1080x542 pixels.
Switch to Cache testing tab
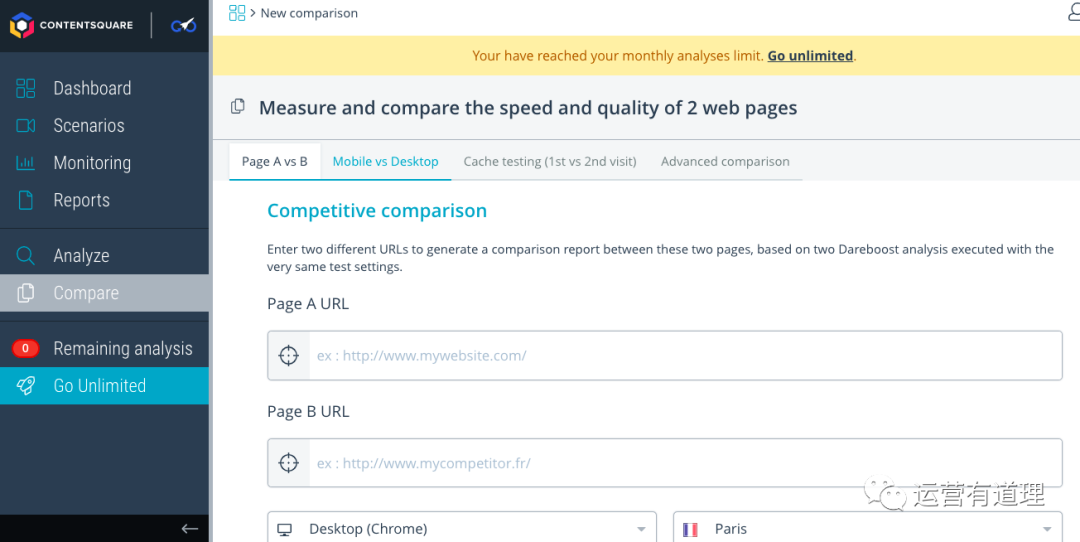(550, 161)
